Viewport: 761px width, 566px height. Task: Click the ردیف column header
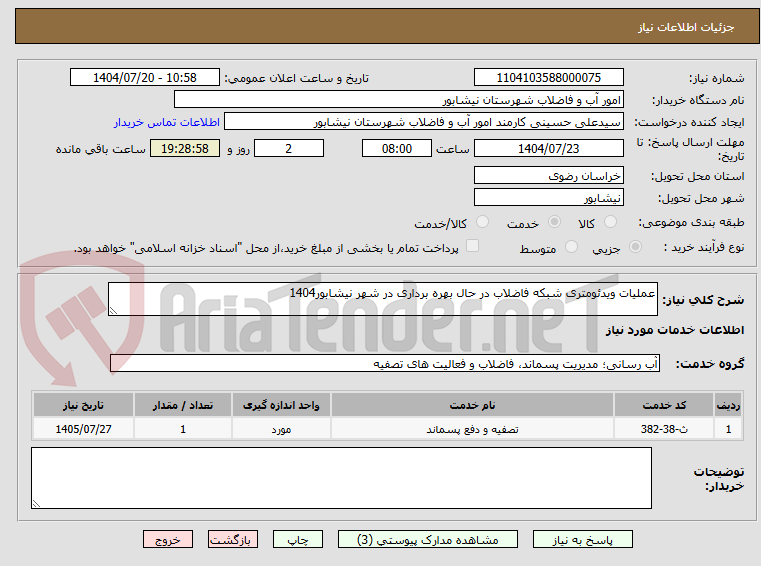click(x=728, y=405)
